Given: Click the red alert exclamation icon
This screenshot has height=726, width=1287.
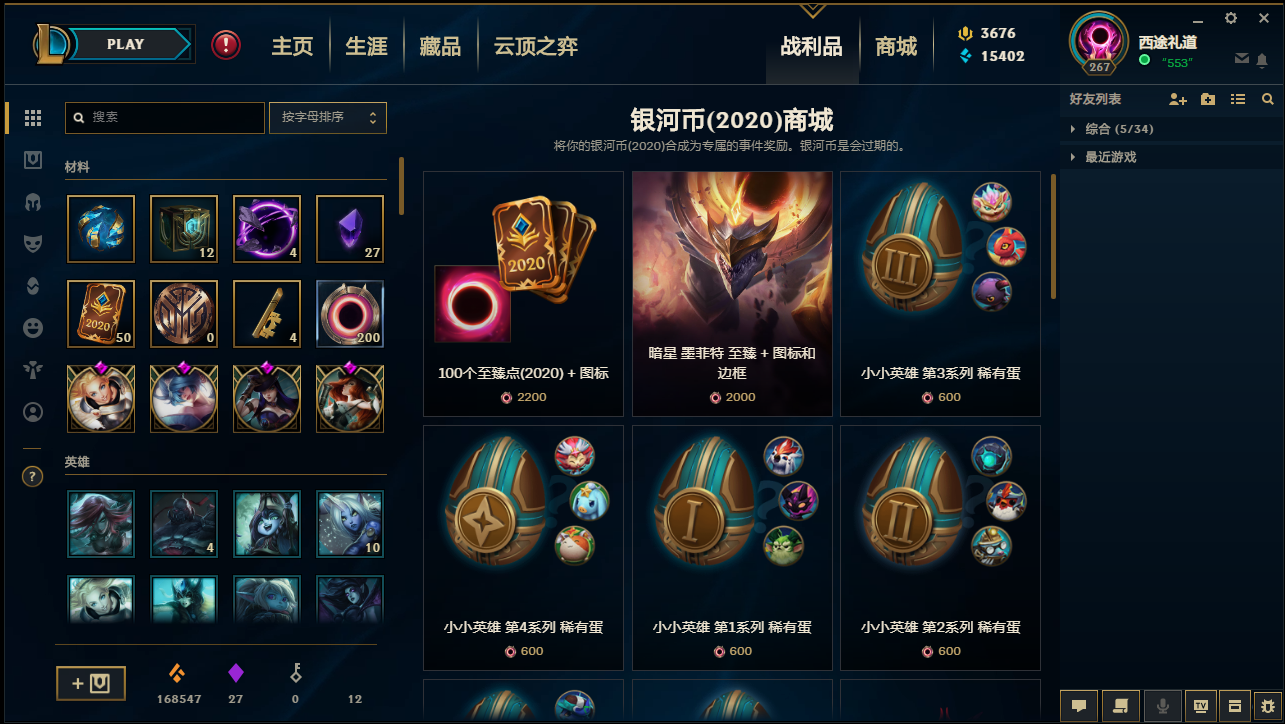Looking at the screenshot, I should click(226, 44).
